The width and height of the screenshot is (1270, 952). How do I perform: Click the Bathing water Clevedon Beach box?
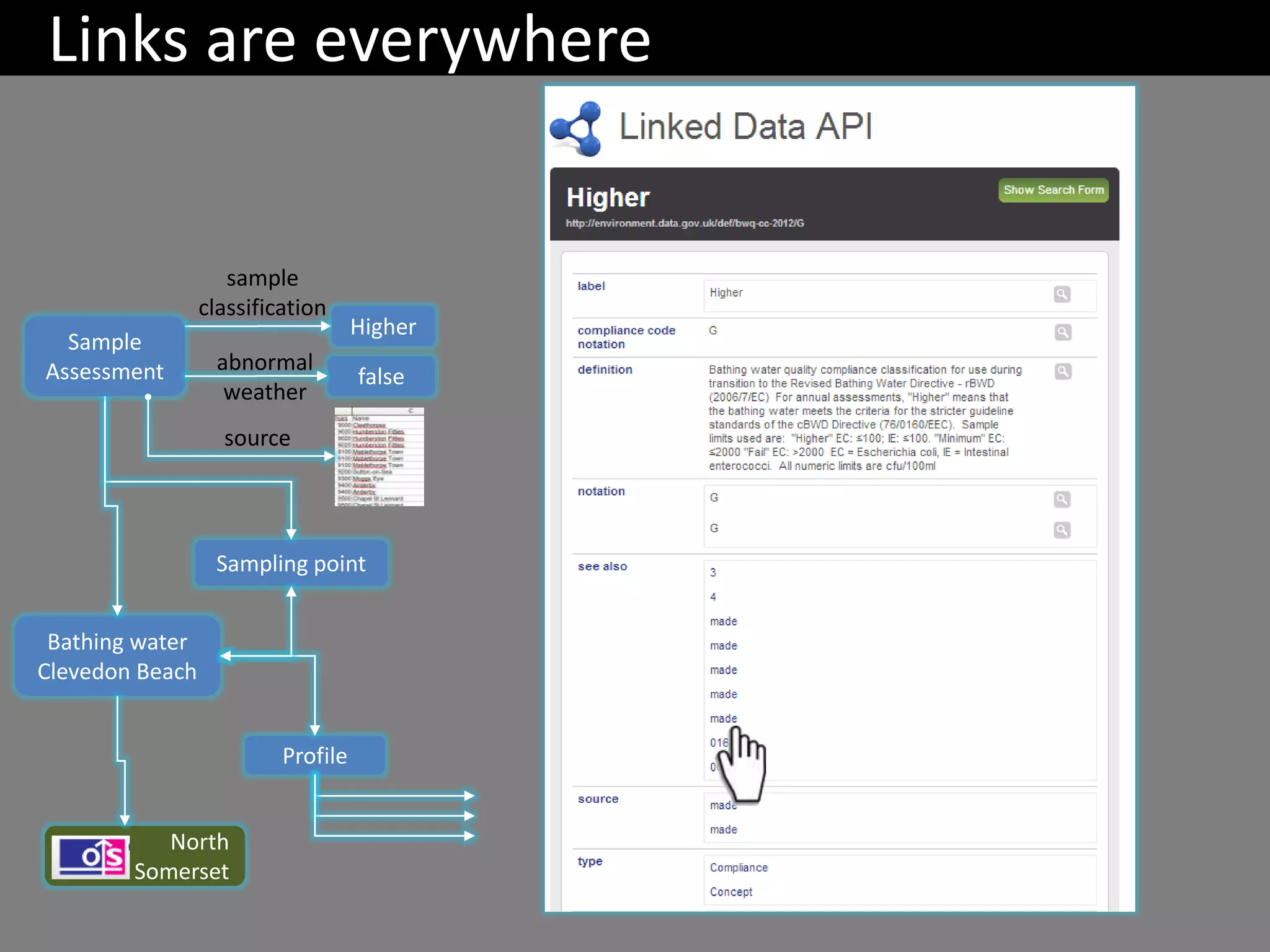click(117, 656)
